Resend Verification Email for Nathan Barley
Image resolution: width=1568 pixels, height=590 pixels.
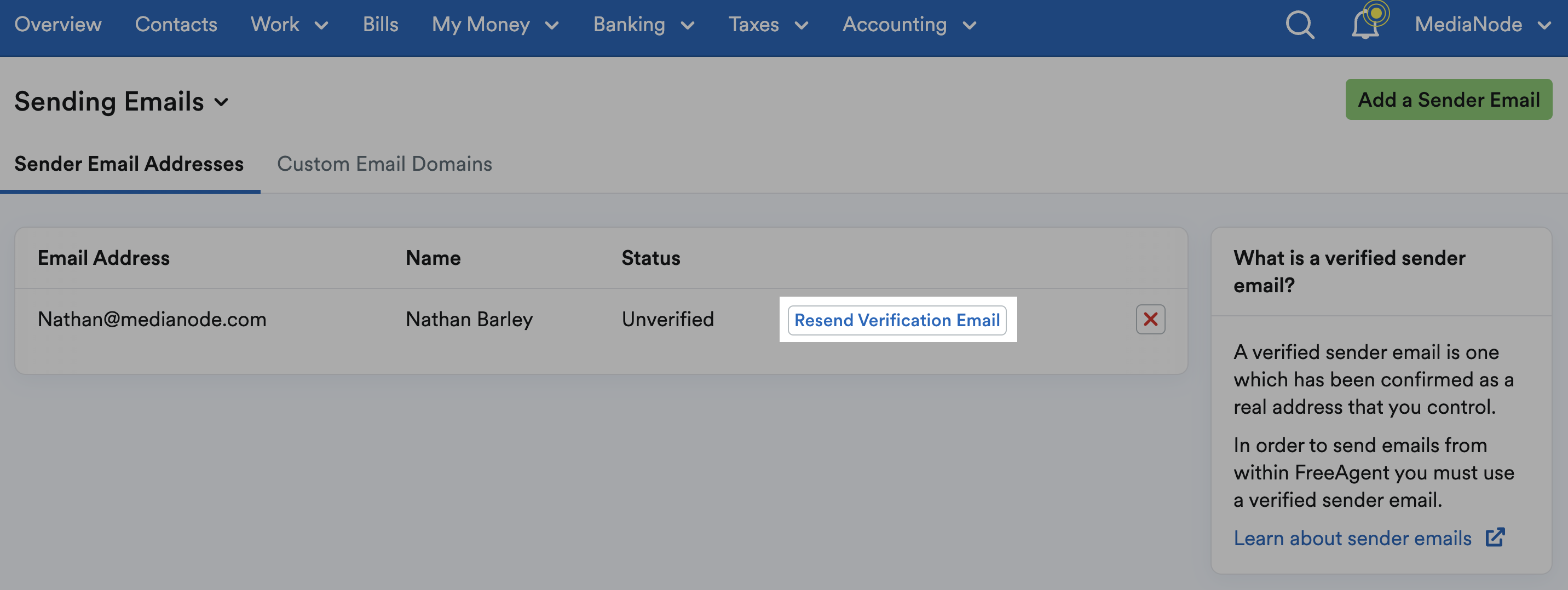click(897, 320)
